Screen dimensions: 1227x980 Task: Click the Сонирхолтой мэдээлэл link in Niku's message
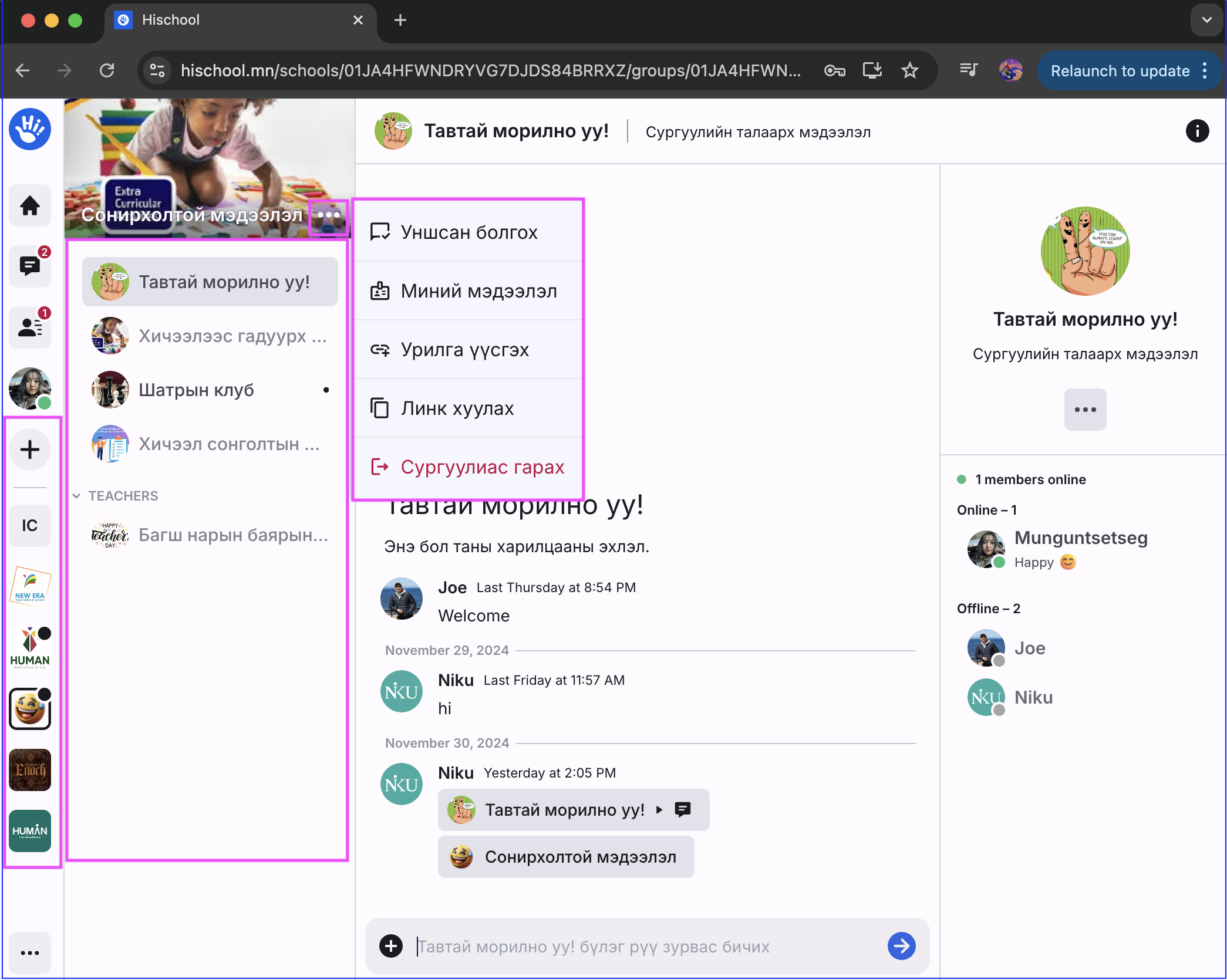(x=566, y=857)
